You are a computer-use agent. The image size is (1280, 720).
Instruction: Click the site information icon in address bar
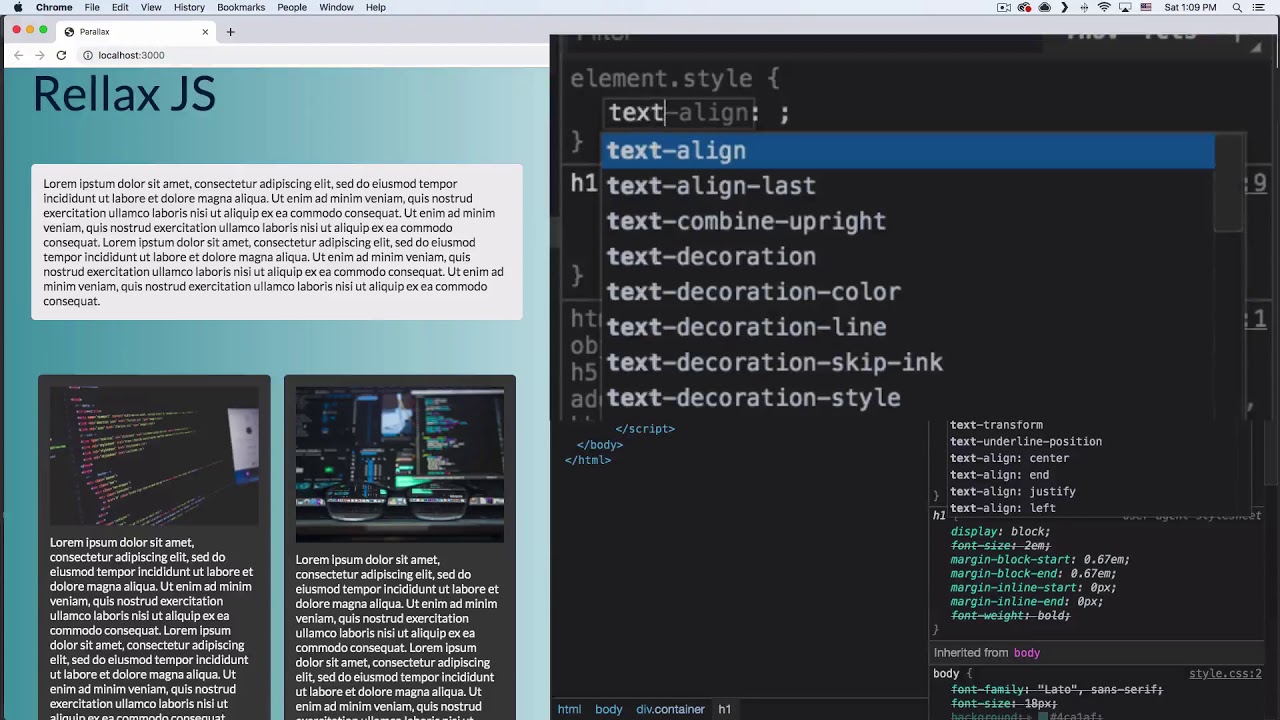pos(88,55)
